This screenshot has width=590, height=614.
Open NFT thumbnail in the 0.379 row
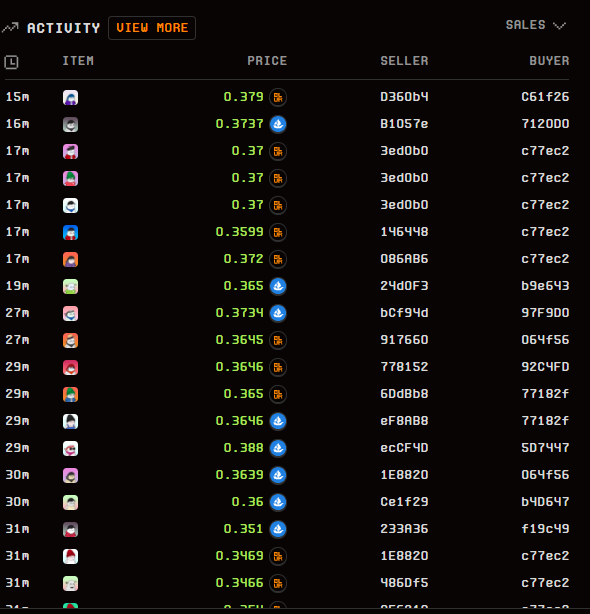coord(70,97)
